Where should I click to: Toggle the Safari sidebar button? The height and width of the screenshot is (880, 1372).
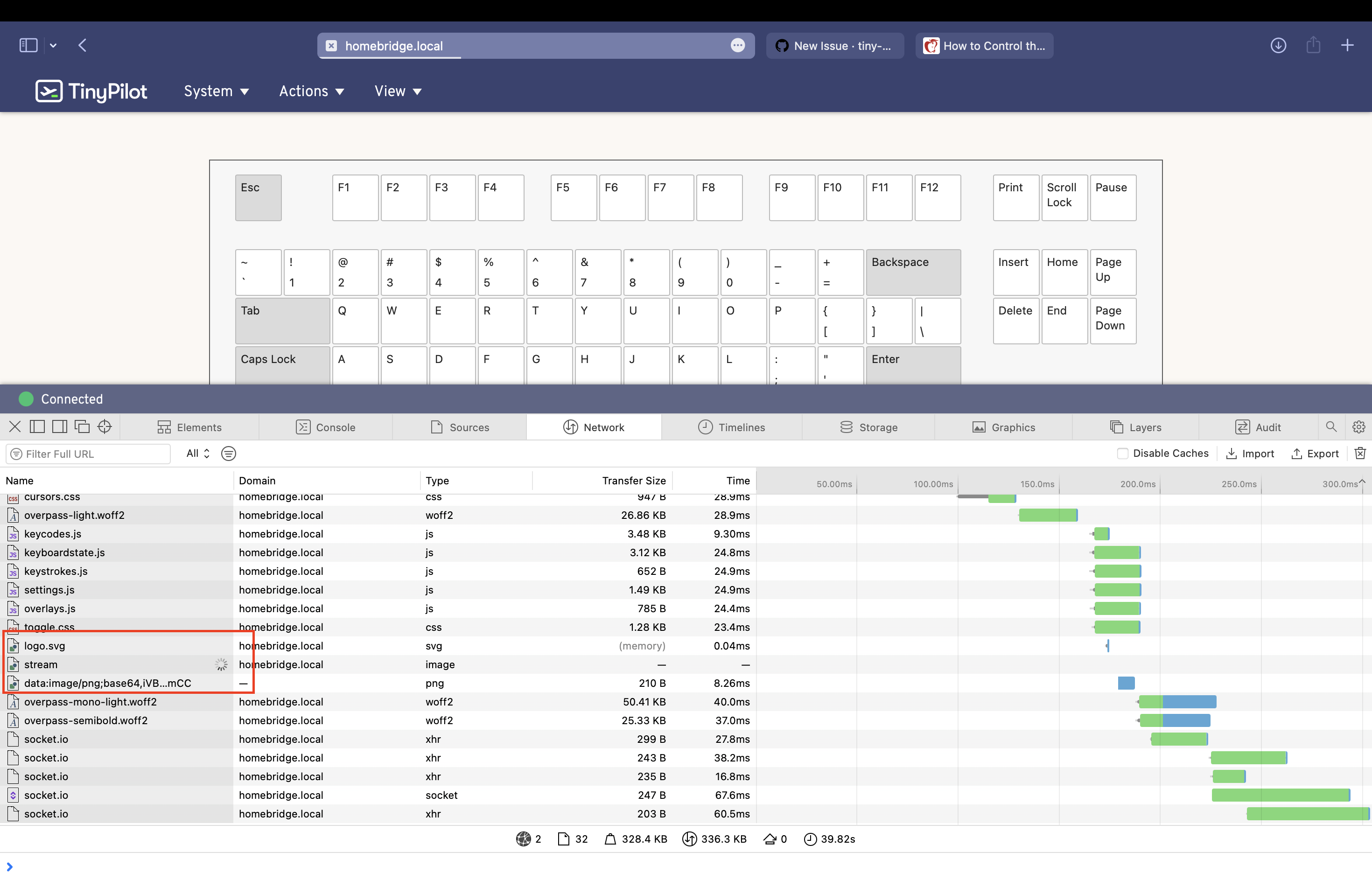(28, 46)
